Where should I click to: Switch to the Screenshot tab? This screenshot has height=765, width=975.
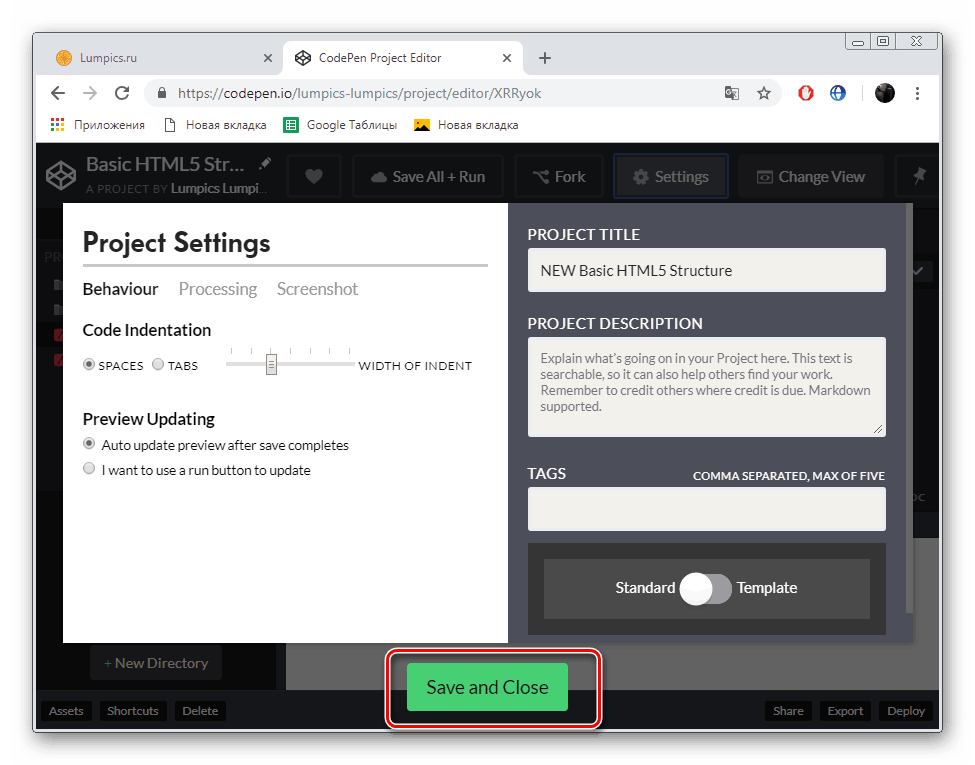(x=317, y=289)
